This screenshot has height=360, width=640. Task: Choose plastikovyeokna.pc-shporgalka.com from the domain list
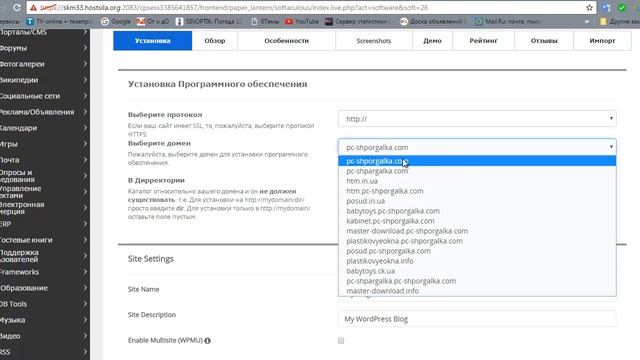click(x=477, y=241)
